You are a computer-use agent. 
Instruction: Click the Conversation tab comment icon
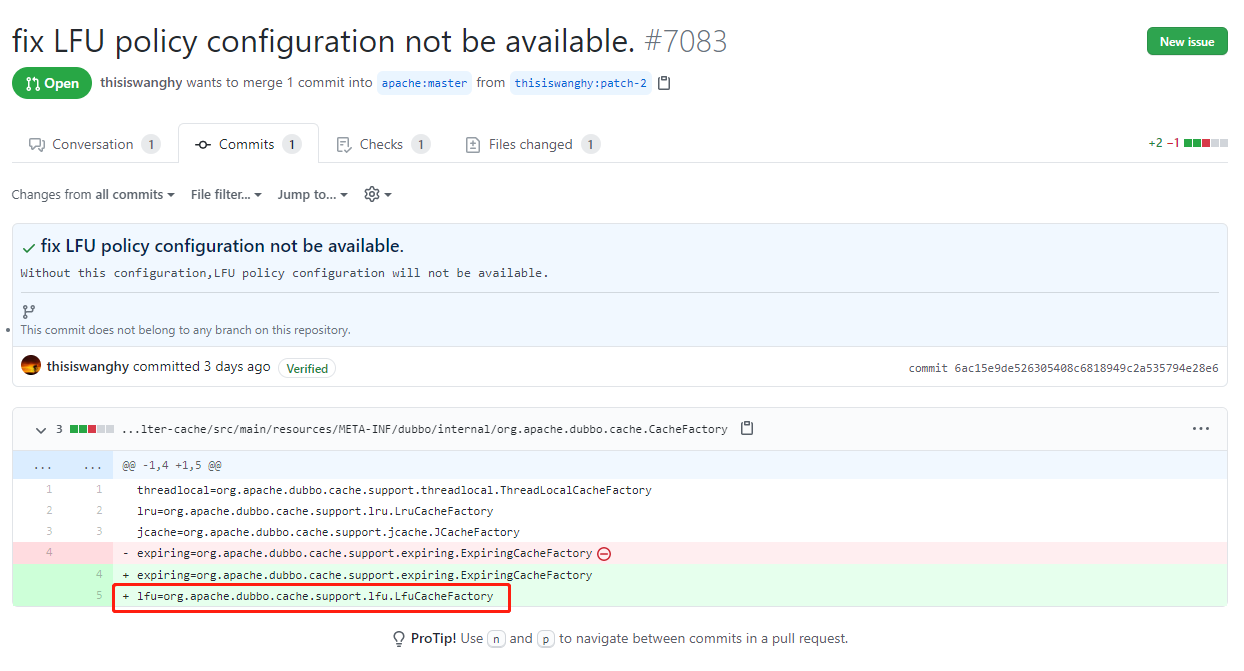[37, 144]
